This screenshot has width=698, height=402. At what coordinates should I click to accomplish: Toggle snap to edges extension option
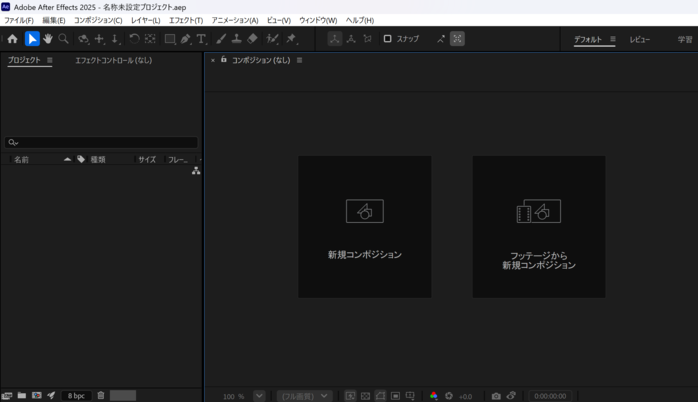pos(441,39)
